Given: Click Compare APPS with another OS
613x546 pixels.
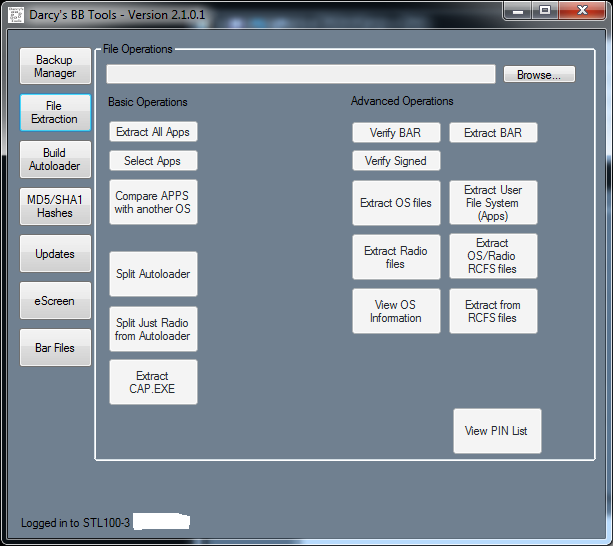Looking at the screenshot, I should click(x=153, y=203).
